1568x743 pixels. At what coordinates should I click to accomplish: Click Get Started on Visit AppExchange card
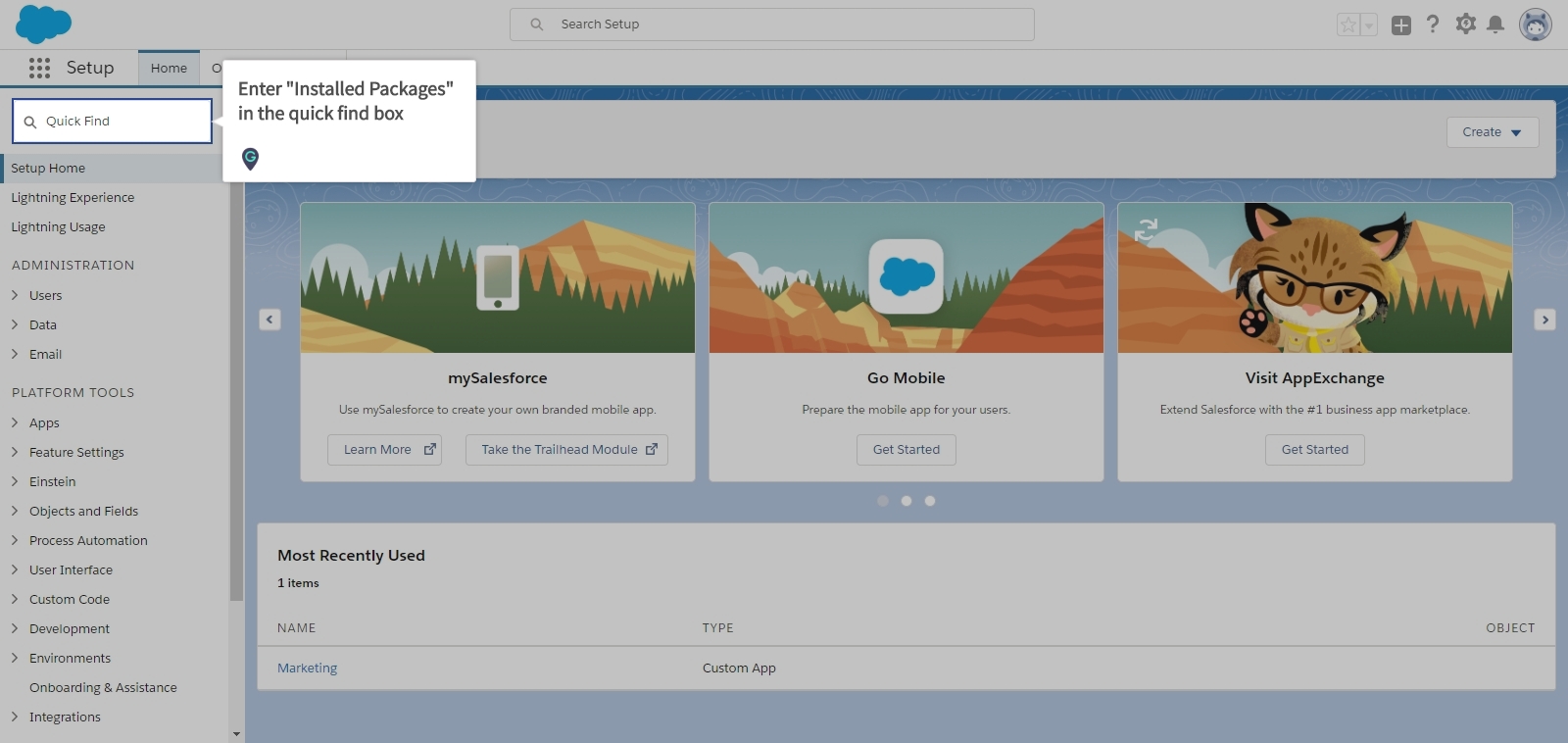tap(1315, 450)
